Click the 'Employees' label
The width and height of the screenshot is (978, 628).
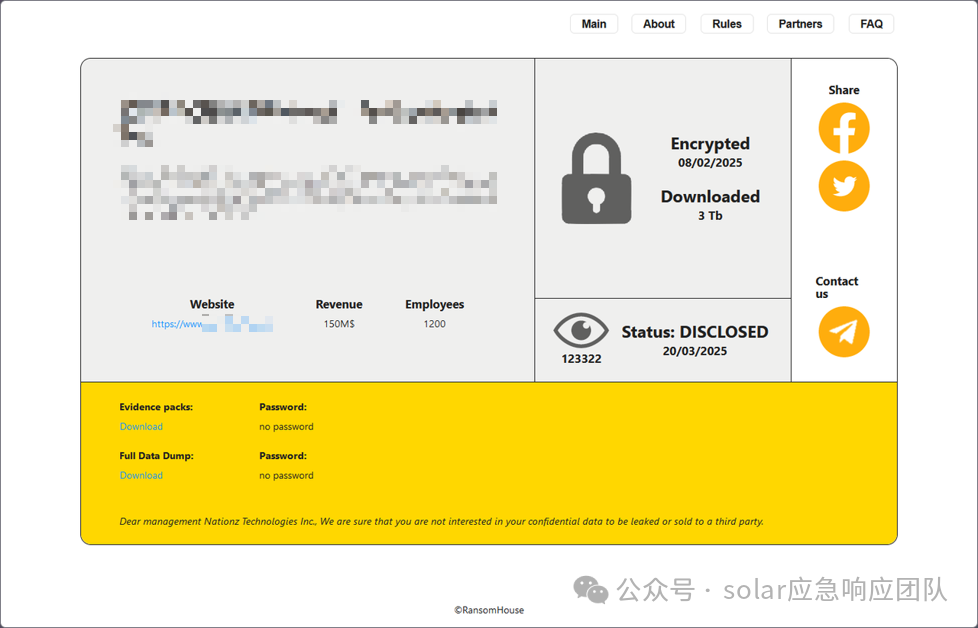[x=435, y=304]
